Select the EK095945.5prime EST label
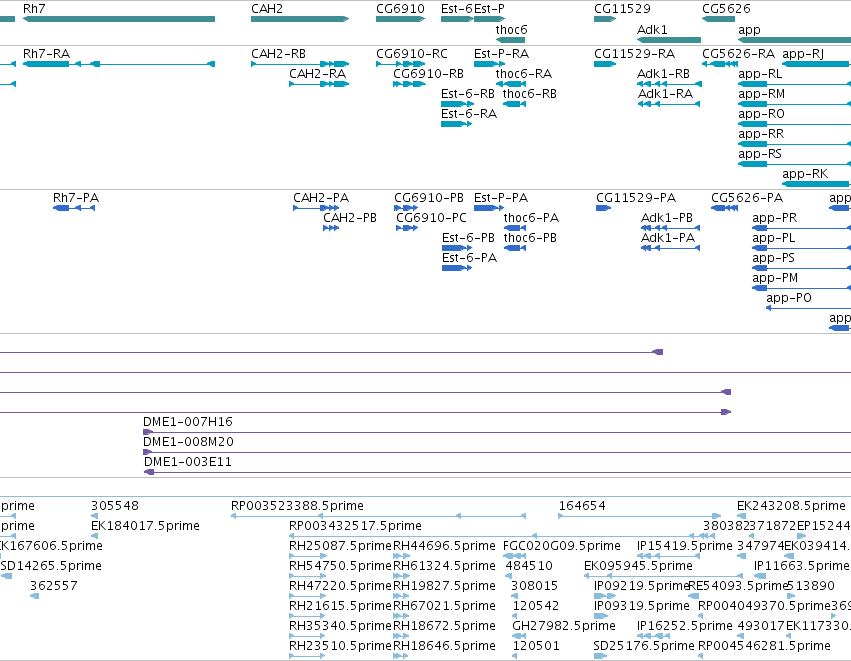Screen dimensions: 851x661 638,566
